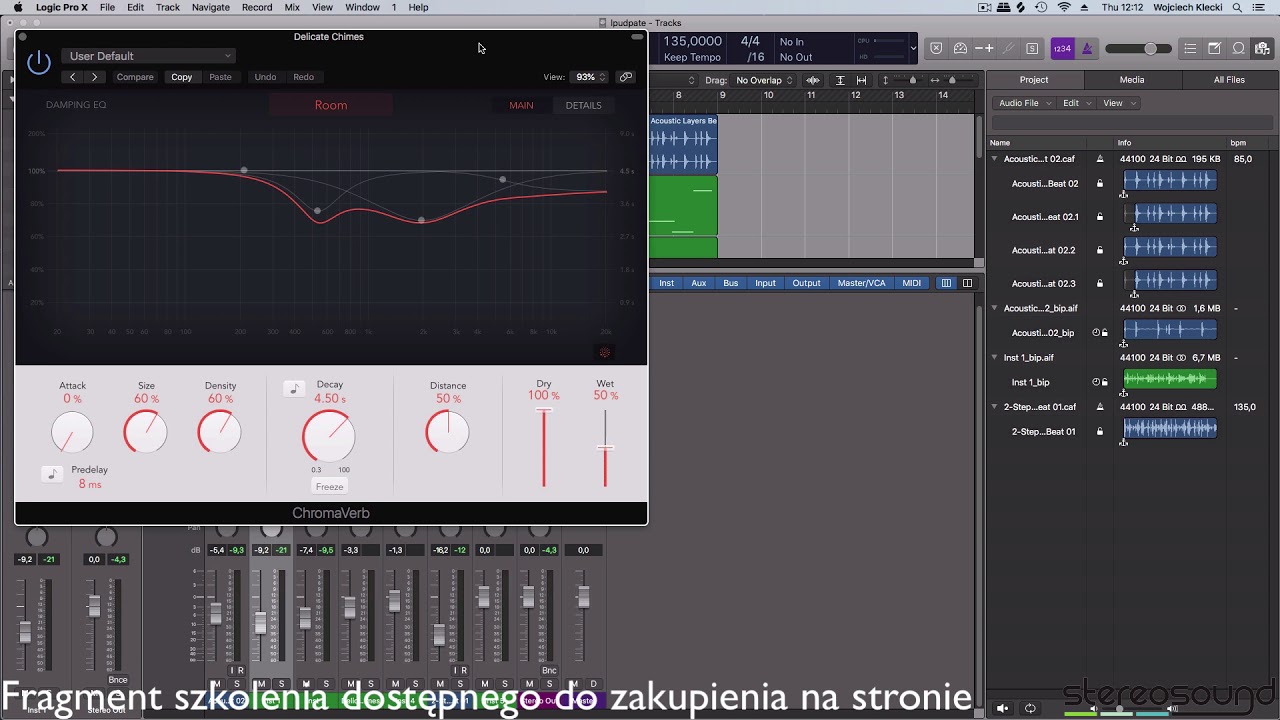
Task: Open the Audio File dropdown menu
Action: coord(1025,103)
